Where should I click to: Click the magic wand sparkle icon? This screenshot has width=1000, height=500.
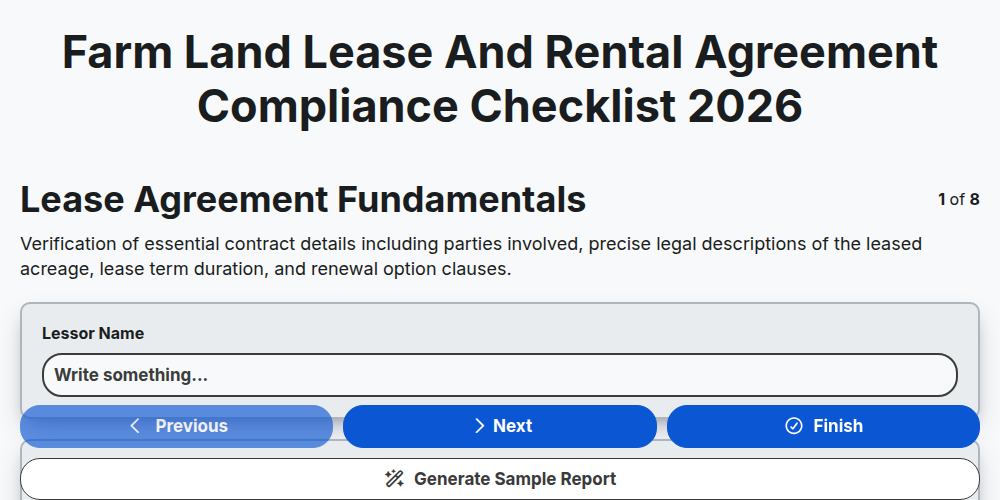click(x=394, y=478)
